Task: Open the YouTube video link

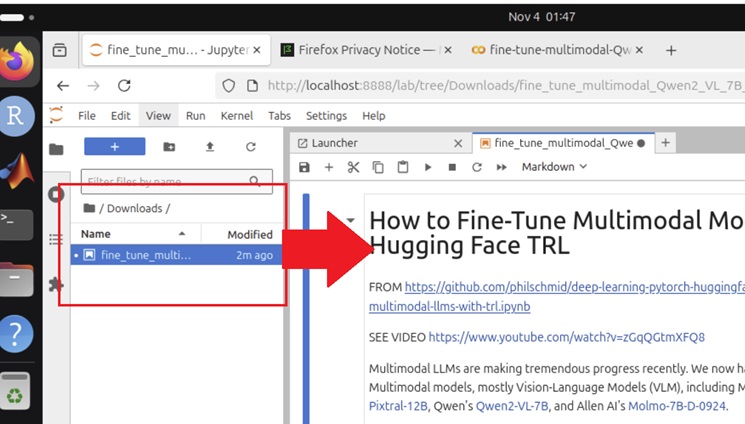Action: [566, 337]
